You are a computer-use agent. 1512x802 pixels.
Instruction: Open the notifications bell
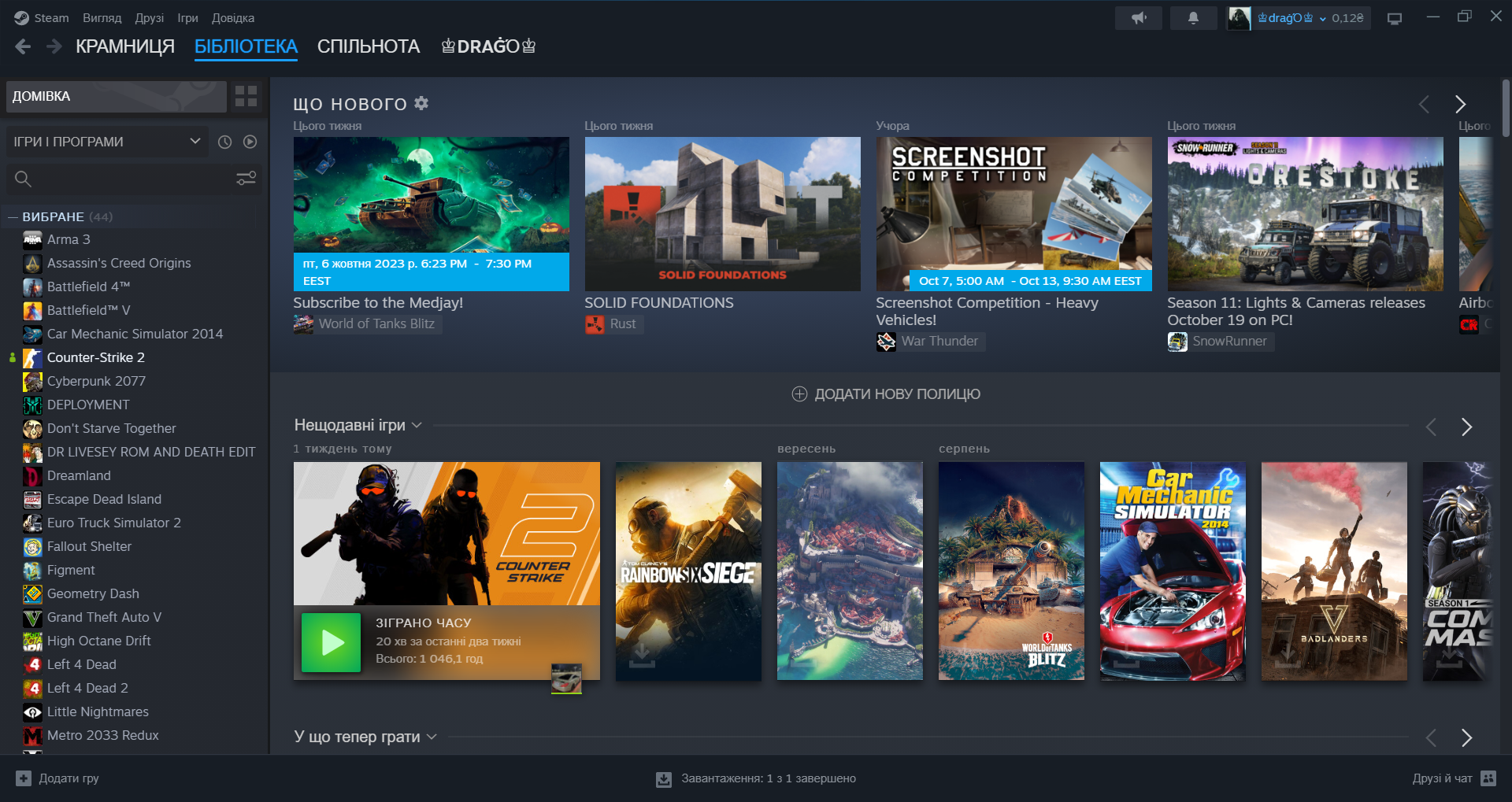tap(1193, 18)
